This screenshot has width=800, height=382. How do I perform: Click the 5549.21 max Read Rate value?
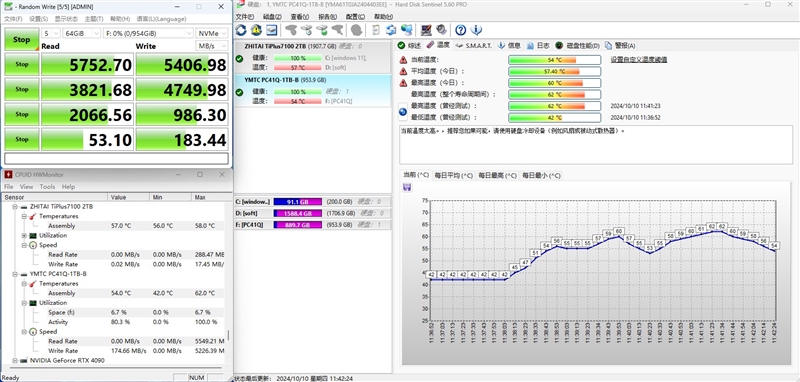point(209,341)
